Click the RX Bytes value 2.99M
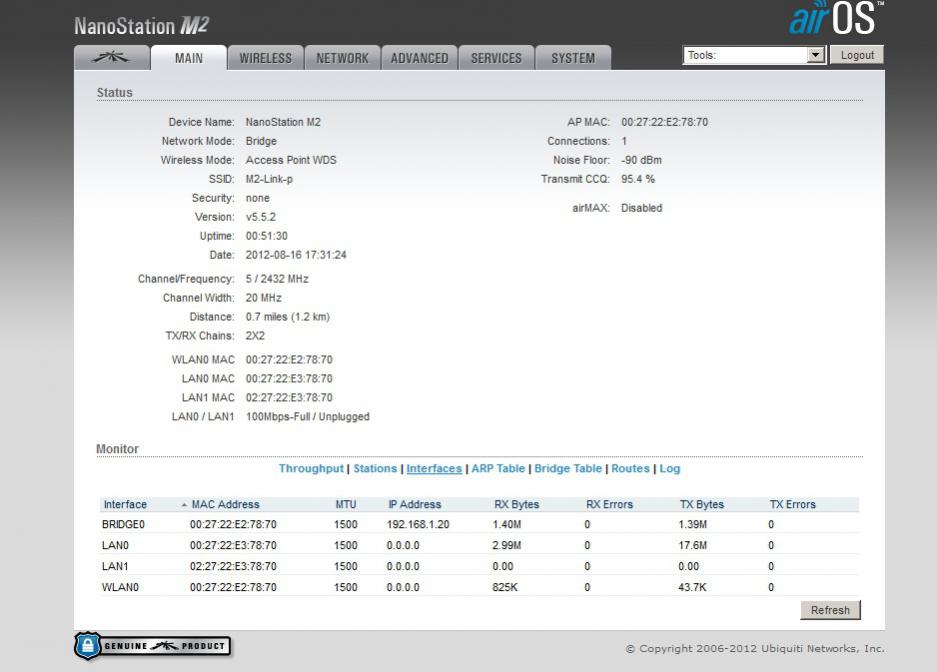Image resolution: width=937 pixels, height=672 pixels. [x=507, y=545]
